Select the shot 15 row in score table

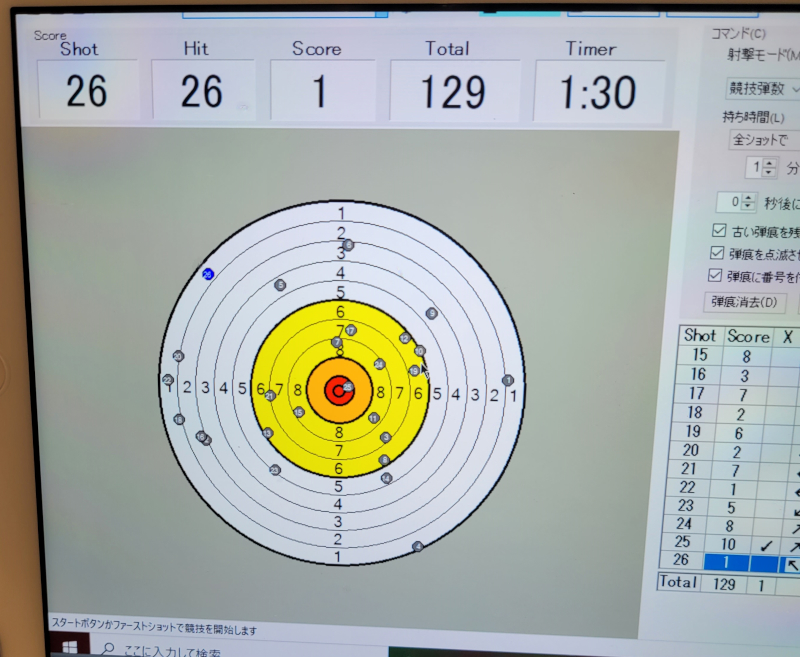(741, 356)
